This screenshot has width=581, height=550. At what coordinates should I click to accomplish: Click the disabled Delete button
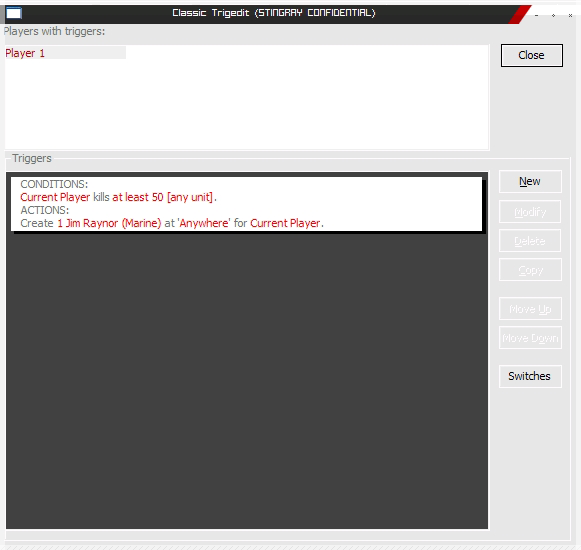tap(530, 241)
